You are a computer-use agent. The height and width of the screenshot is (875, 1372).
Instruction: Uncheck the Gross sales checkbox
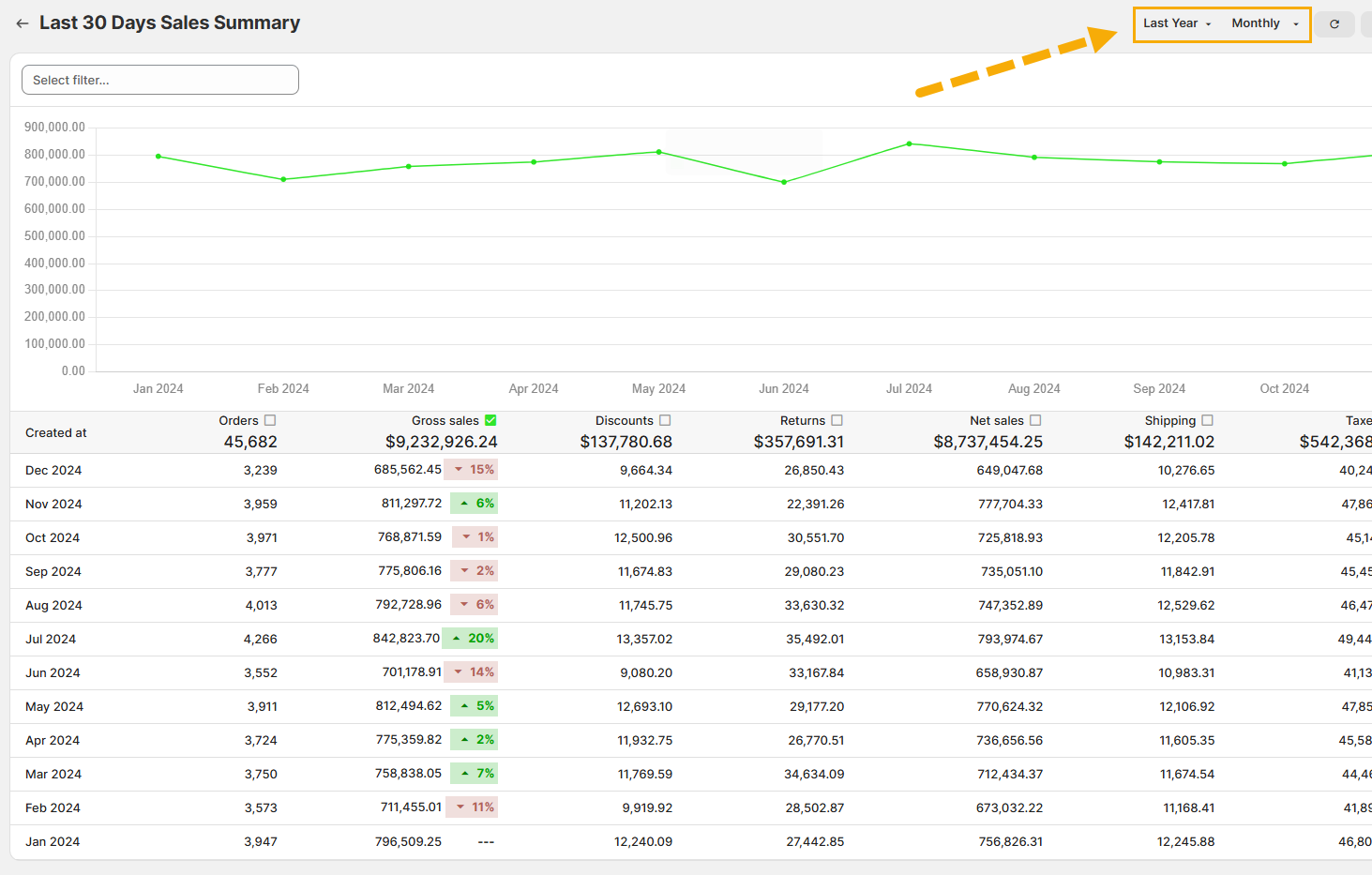click(x=490, y=421)
